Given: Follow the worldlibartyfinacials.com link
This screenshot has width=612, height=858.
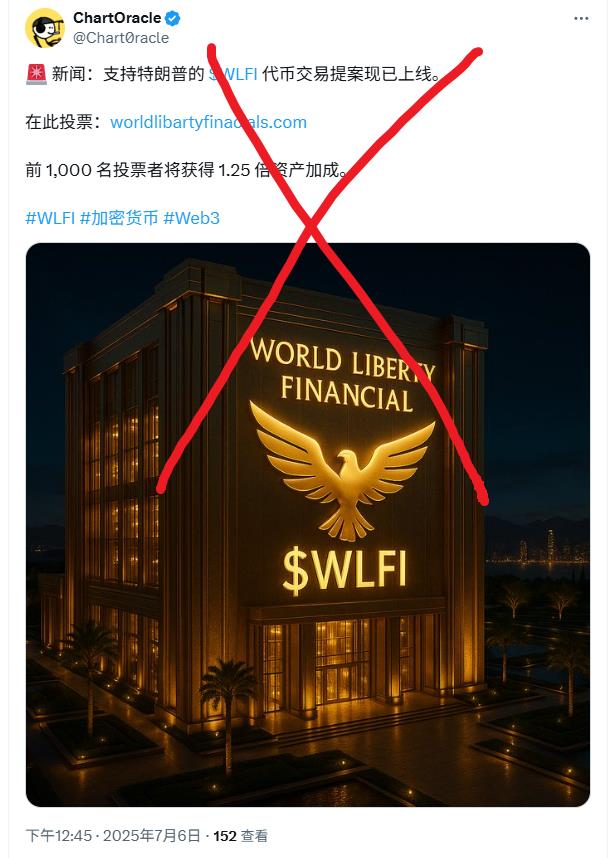Looking at the screenshot, I should (x=209, y=122).
